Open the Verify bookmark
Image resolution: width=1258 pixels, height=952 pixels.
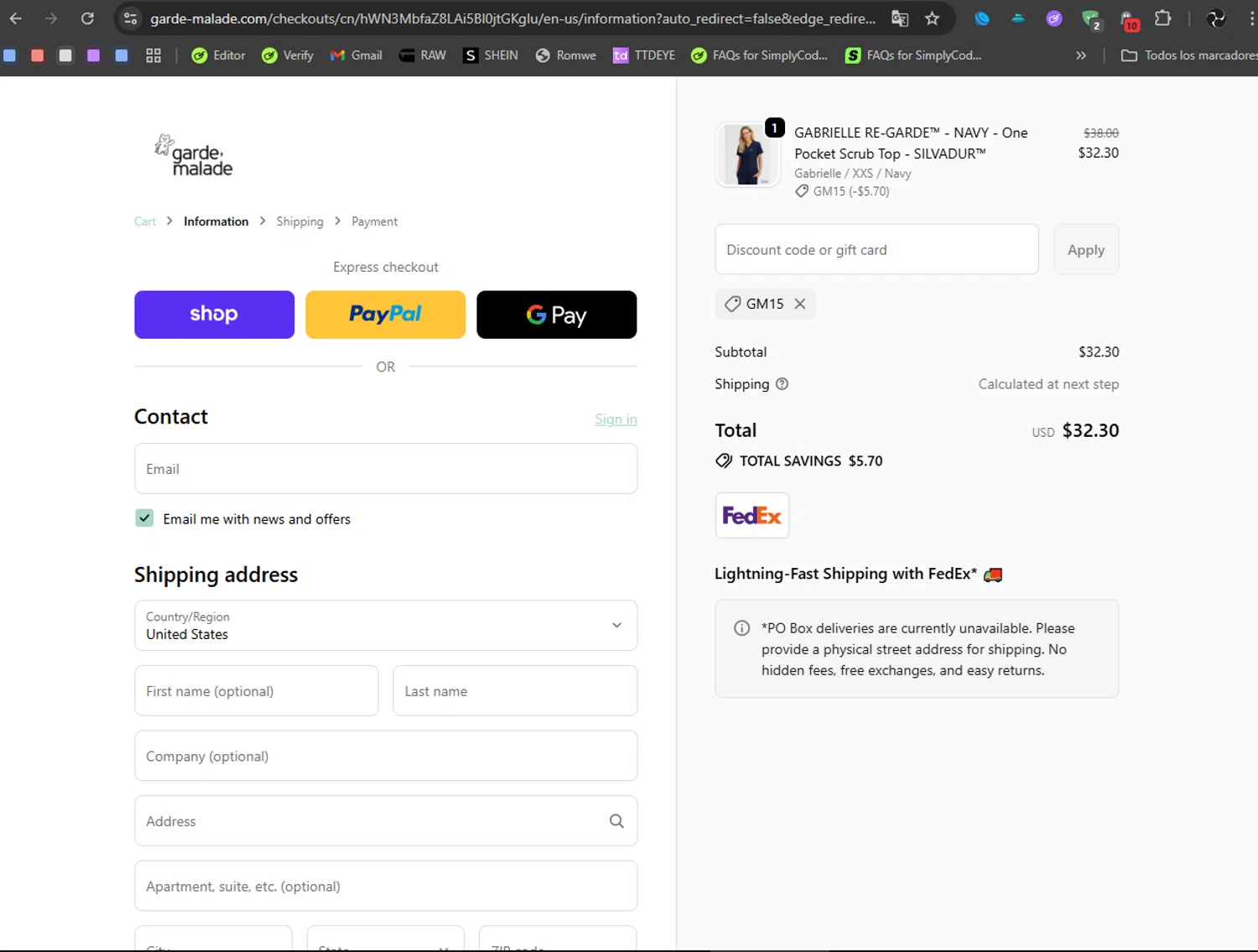pos(288,55)
